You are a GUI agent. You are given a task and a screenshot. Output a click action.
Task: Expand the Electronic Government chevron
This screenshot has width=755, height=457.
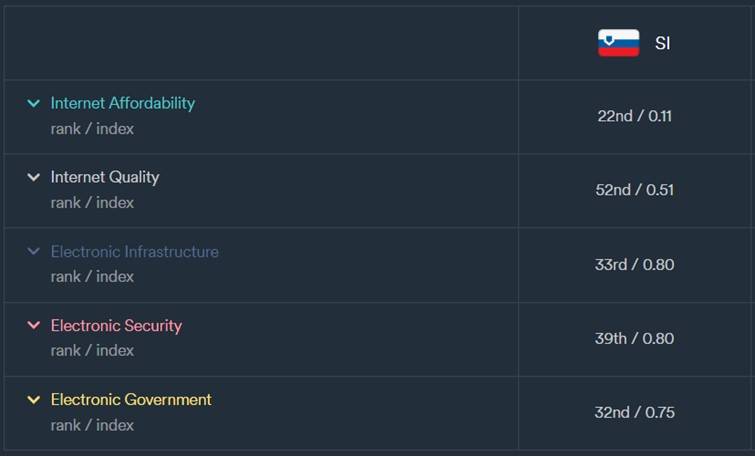point(34,399)
